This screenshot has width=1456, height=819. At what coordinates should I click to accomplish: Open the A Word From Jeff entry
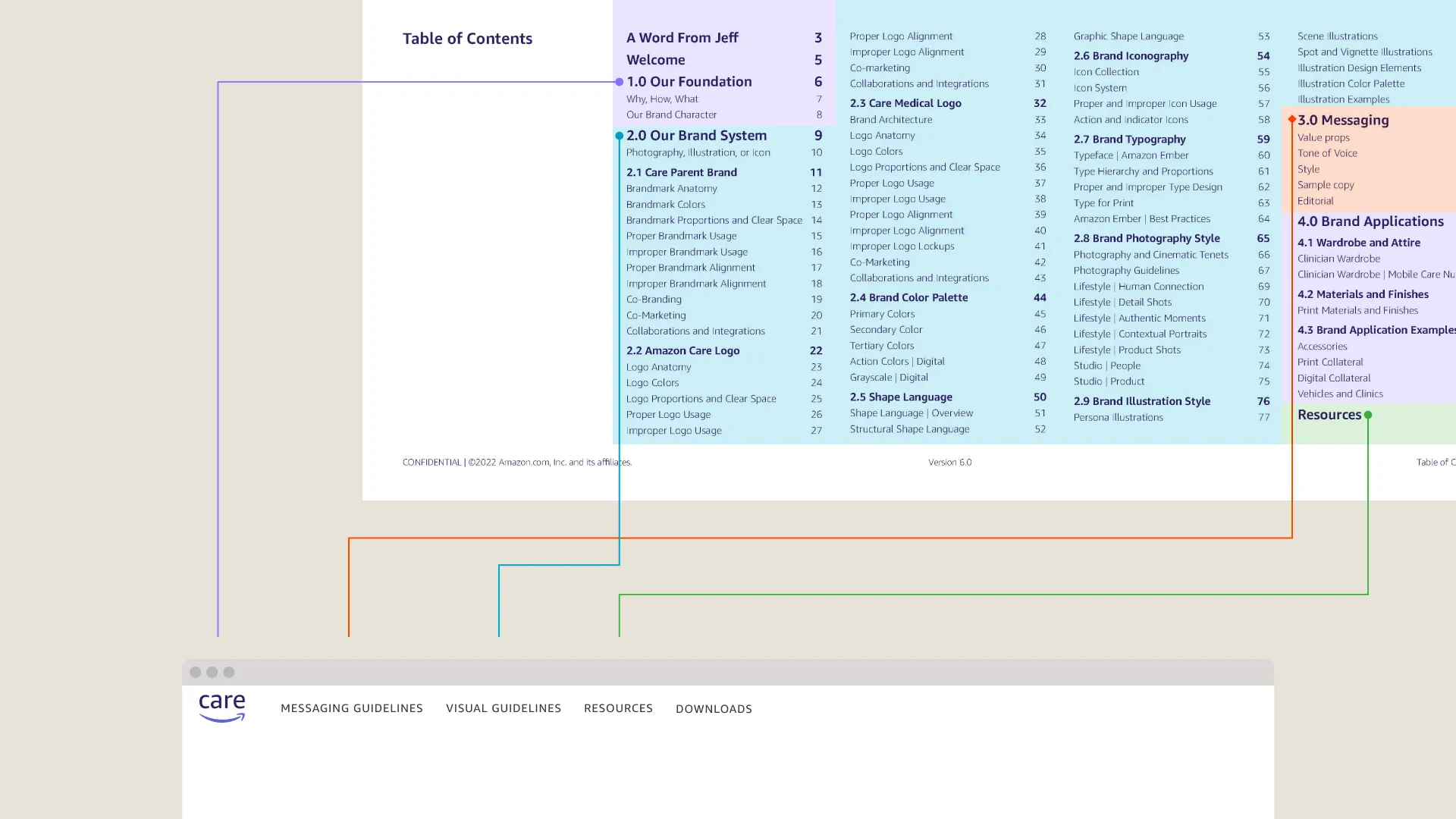(682, 38)
